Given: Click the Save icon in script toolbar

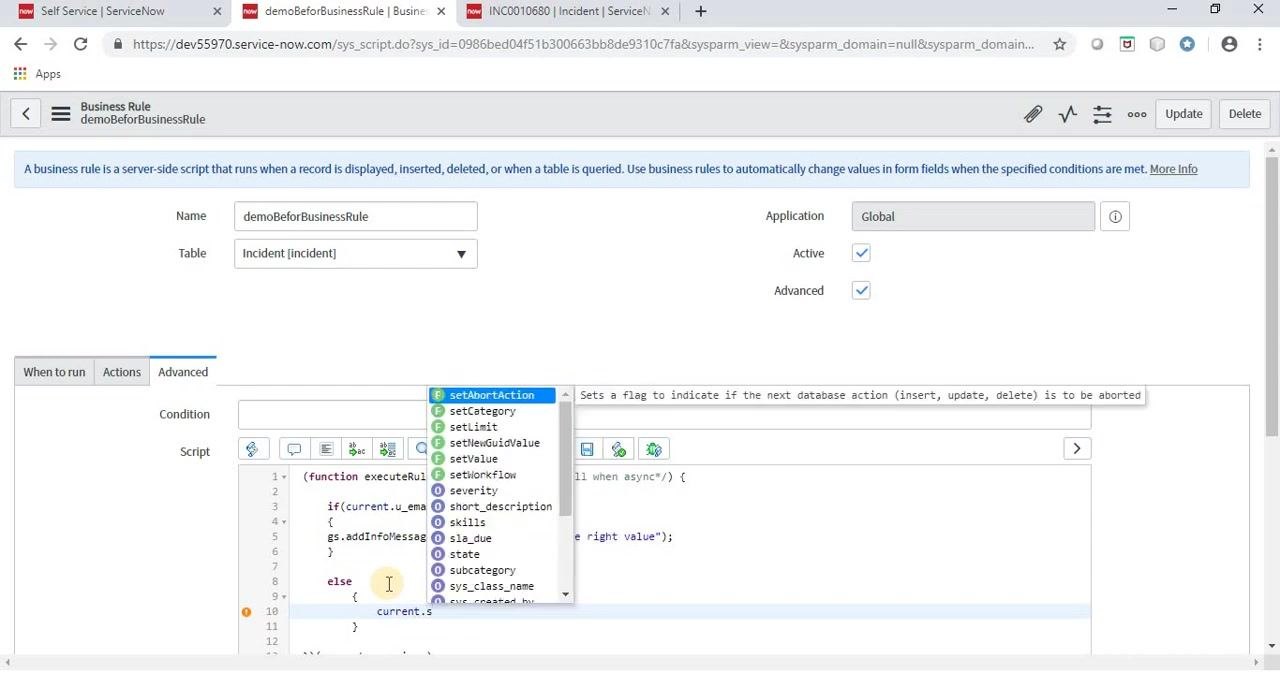Looking at the screenshot, I should pyautogui.click(x=587, y=449).
